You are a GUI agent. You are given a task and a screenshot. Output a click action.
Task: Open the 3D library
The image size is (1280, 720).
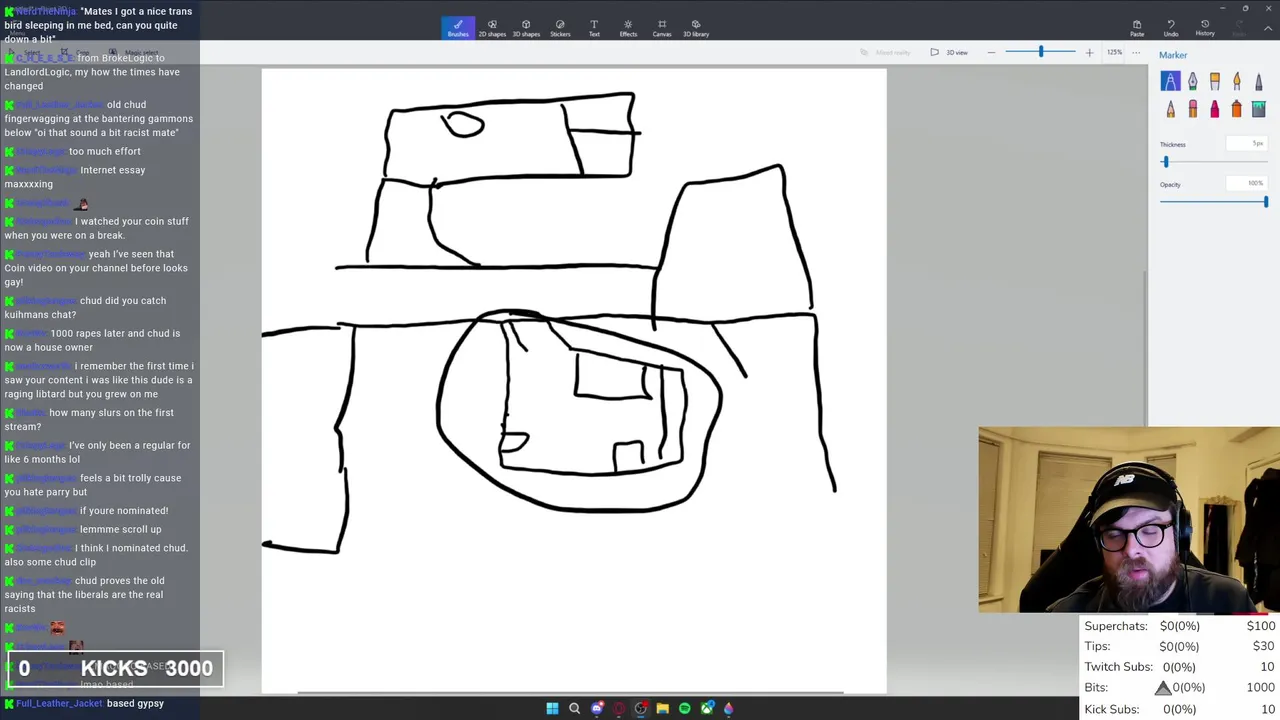click(696, 28)
